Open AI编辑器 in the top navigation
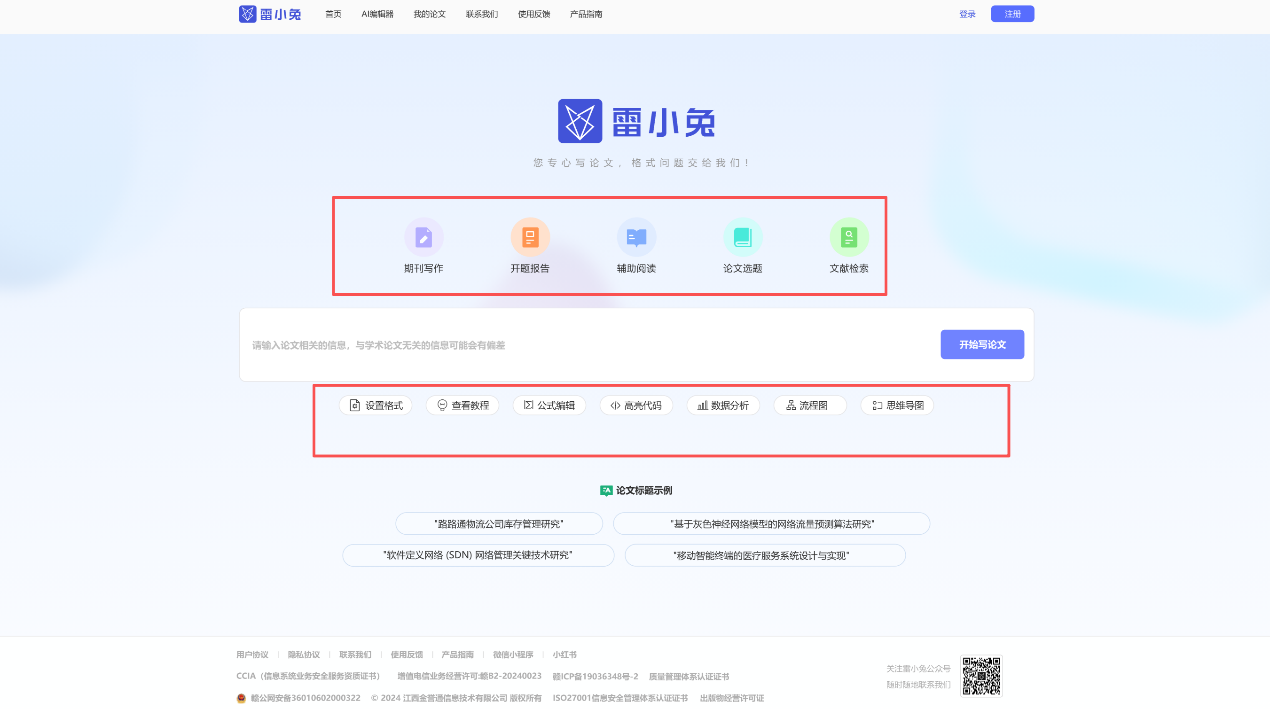Screen dimensions: 1270x709 click(x=378, y=14)
